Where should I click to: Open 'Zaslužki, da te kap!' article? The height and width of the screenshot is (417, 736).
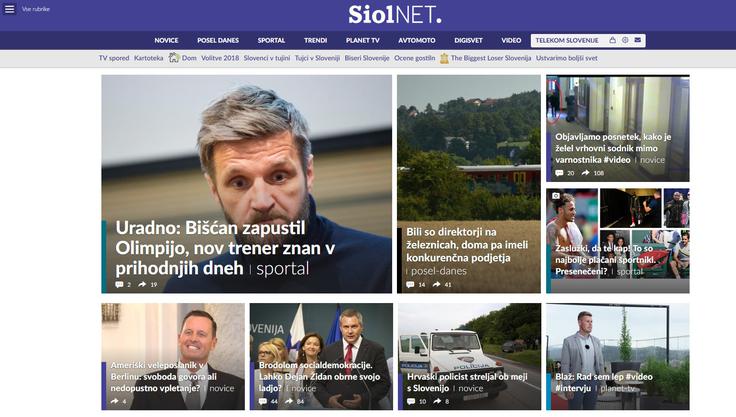(606, 260)
